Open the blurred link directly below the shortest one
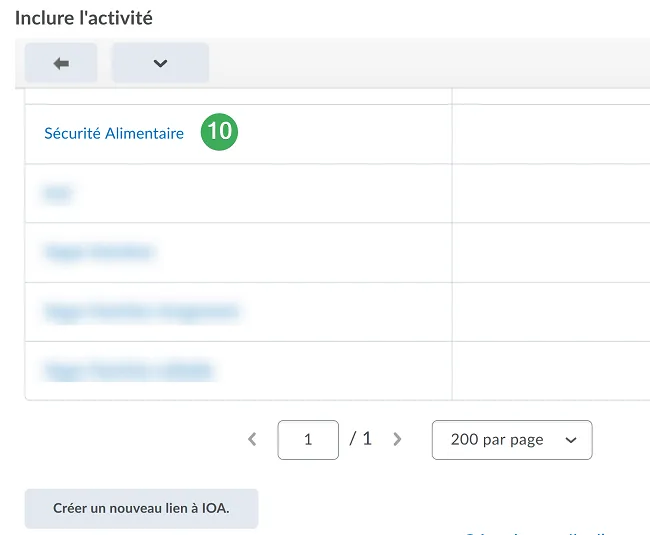 tap(99, 252)
